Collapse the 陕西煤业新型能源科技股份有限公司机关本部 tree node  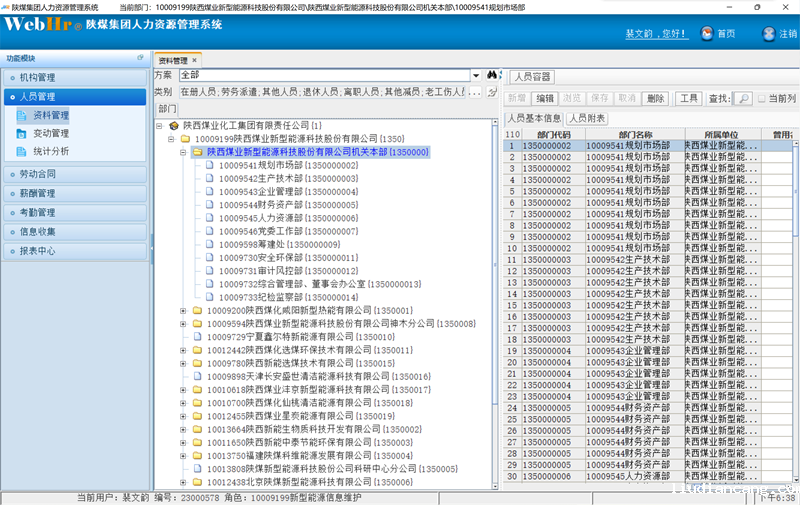tap(183, 152)
